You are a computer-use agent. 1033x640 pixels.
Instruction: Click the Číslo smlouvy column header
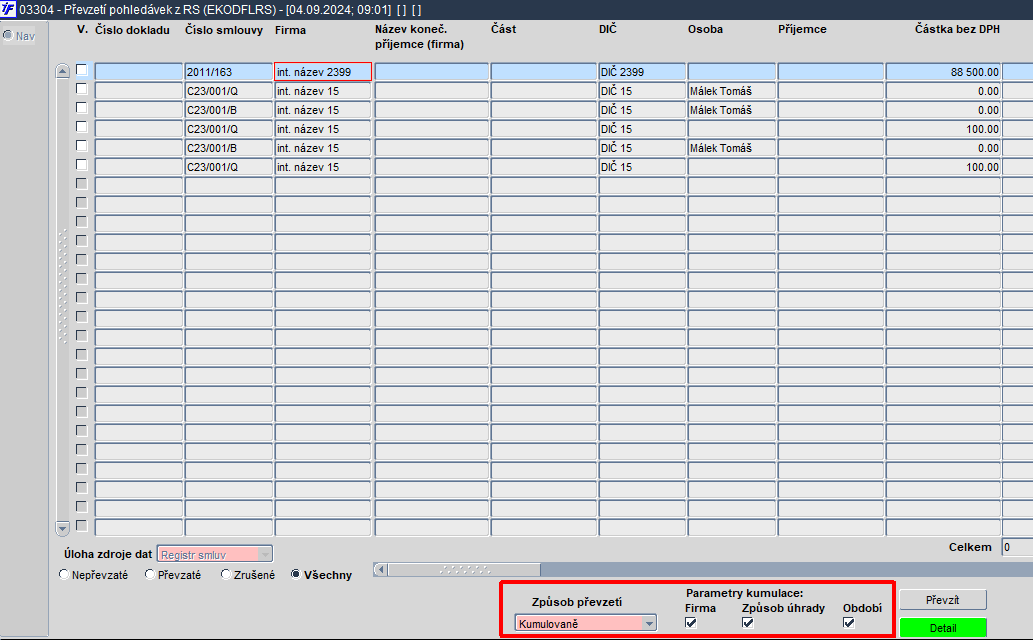coord(224,30)
